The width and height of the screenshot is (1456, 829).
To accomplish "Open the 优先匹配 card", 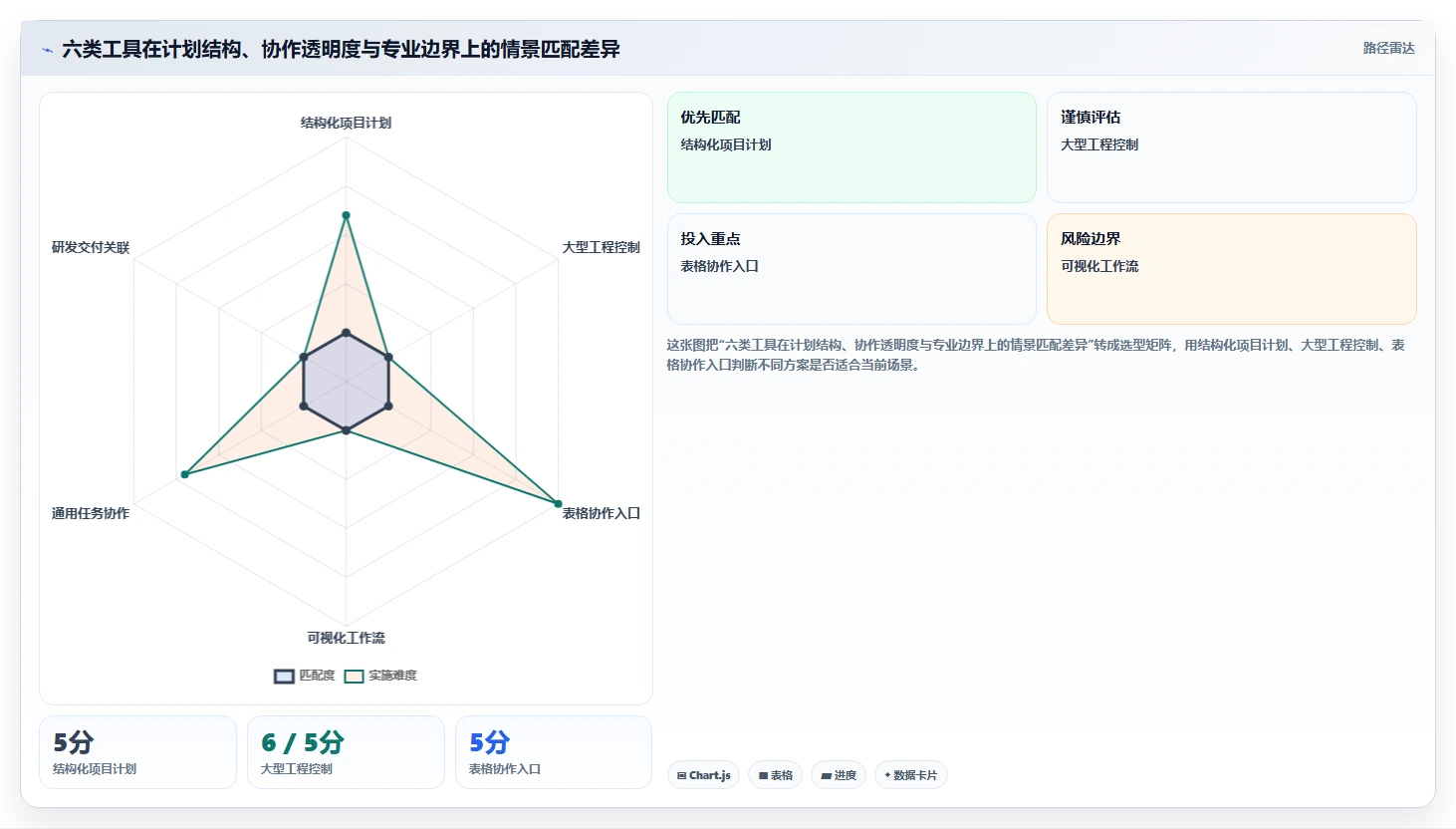I will coord(851,147).
